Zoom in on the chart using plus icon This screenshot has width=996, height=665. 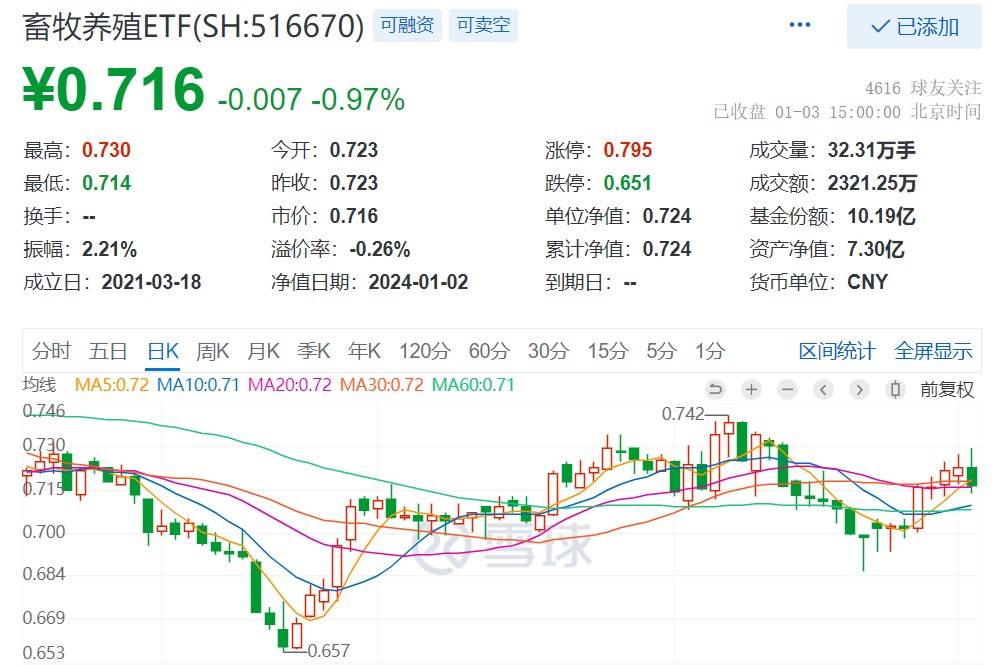751,390
